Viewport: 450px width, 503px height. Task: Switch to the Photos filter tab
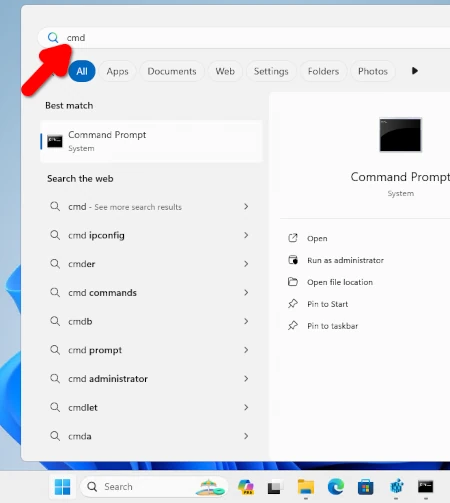pyautogui.click(x=373, y=71)
